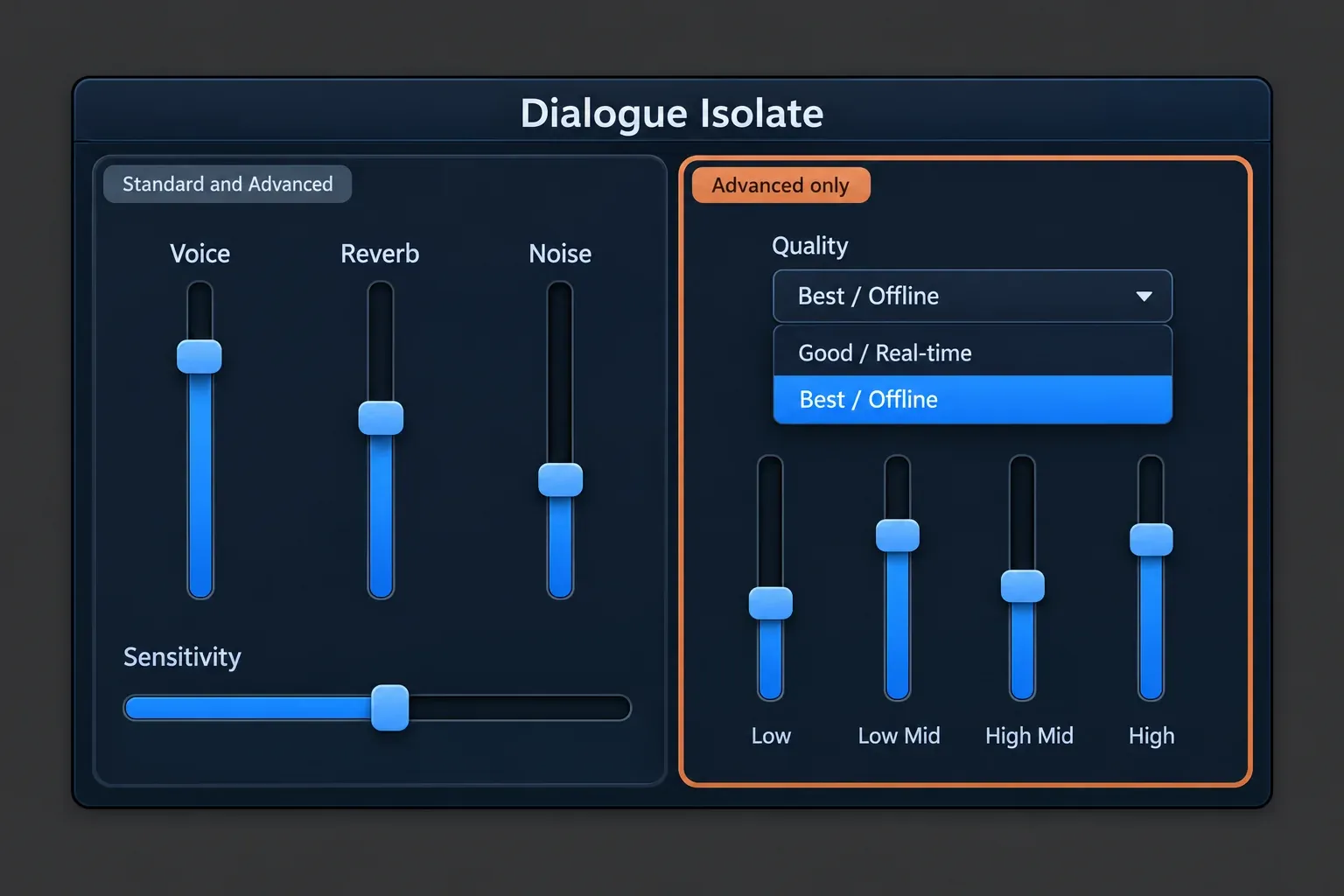The image size is (1344, 896).
Task: Click the Low band slider handle
Action: (771, 603)
